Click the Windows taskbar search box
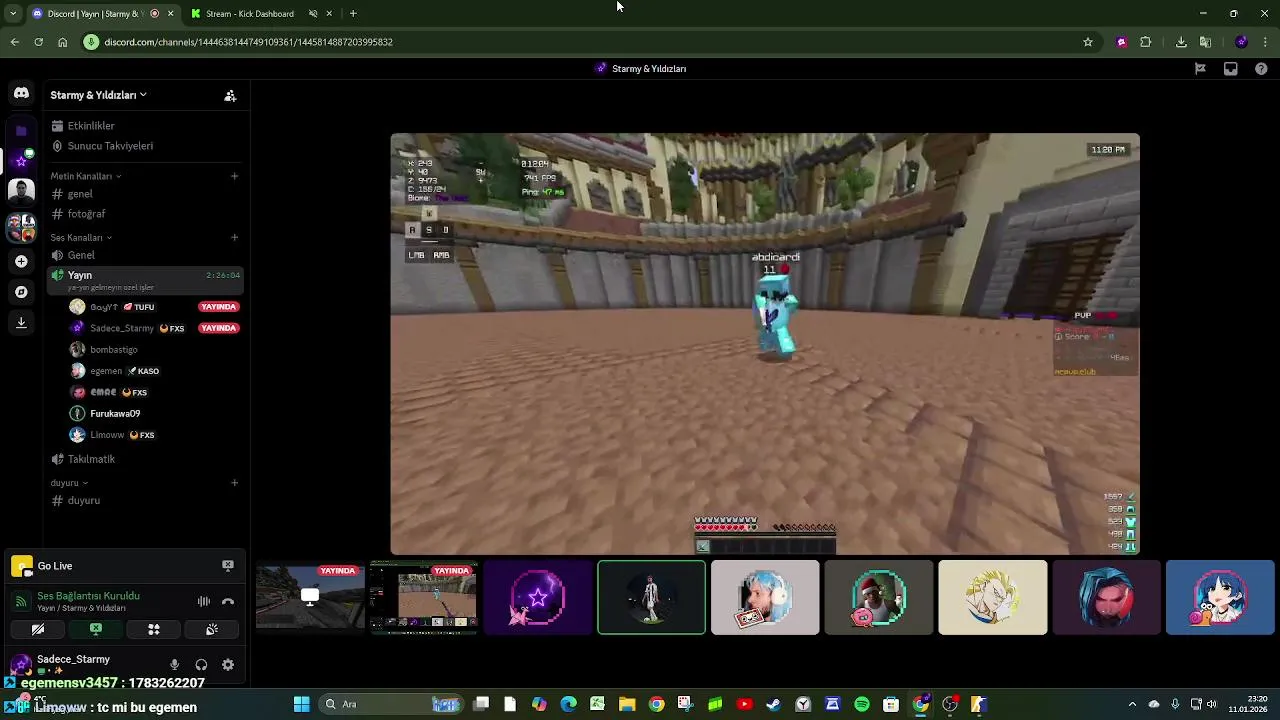Viewport: 1280px width, 720px height. [390, 704]
